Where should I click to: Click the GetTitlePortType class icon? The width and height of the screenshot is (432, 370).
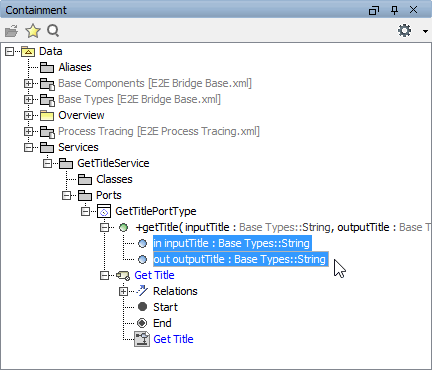(x=104, y=211)
